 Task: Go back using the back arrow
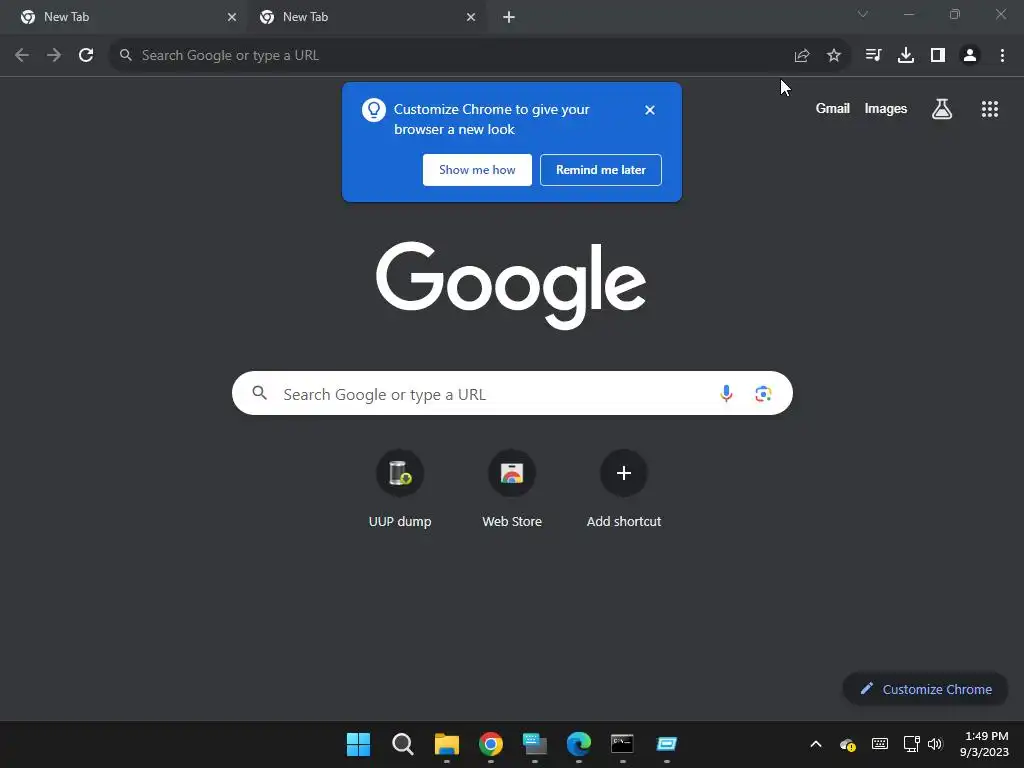[x=22, y=56]
